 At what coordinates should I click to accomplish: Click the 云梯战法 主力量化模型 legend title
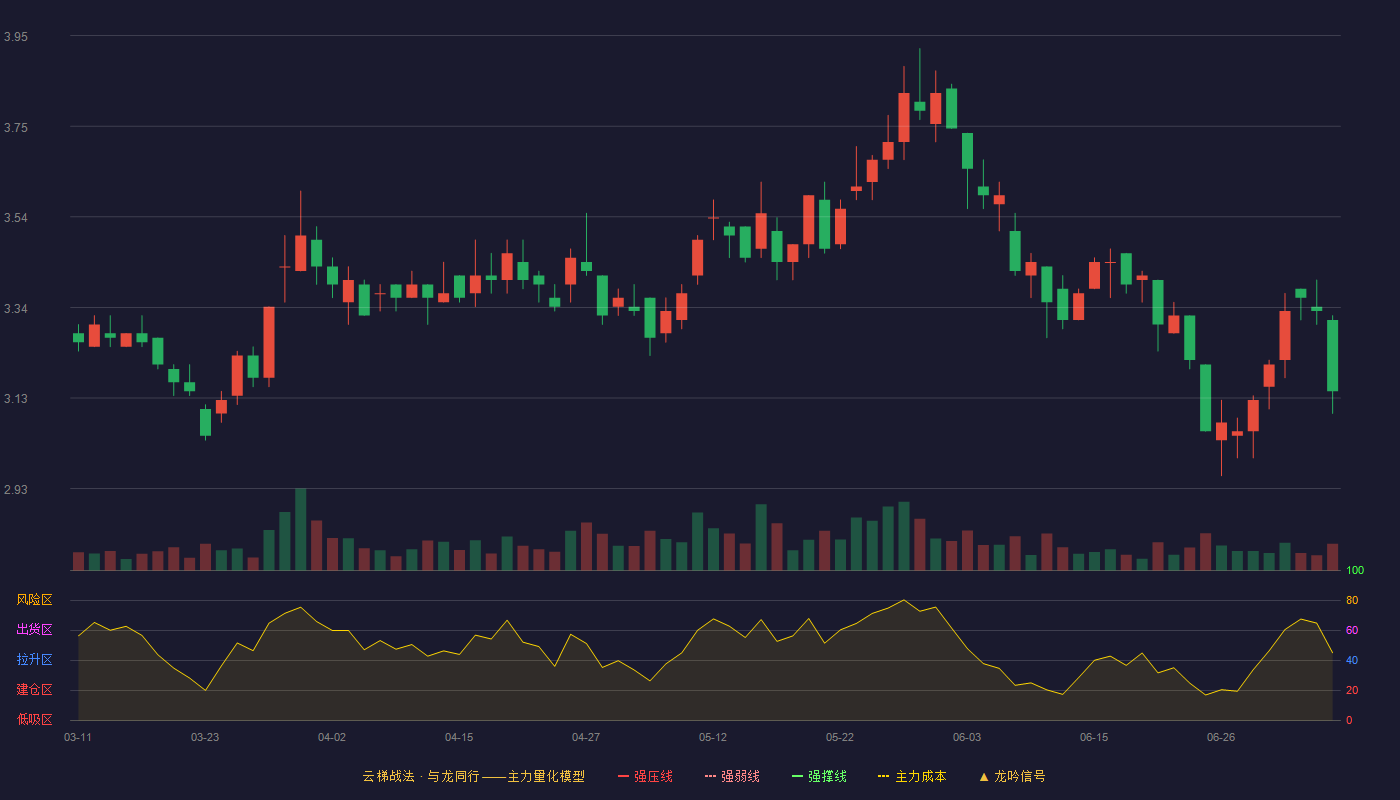(x=473, y=776)
